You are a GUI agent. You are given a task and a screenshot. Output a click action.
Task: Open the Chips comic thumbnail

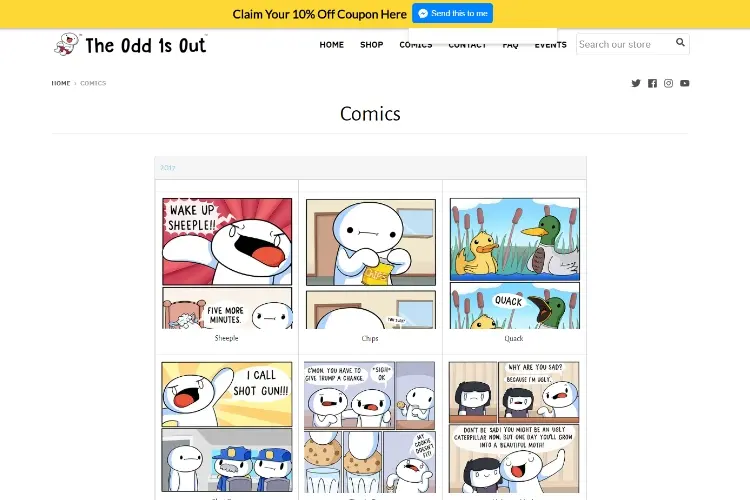pyautogui.click(x=371, y=264)
